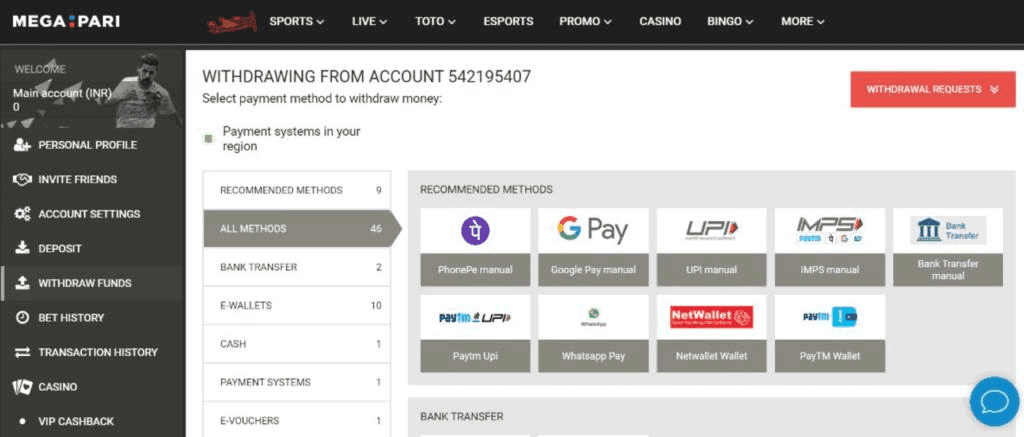Expand the Withdrawal Requests button
Image resolution: width=1024 pixels, height=437 pixels.
point(932,89)
